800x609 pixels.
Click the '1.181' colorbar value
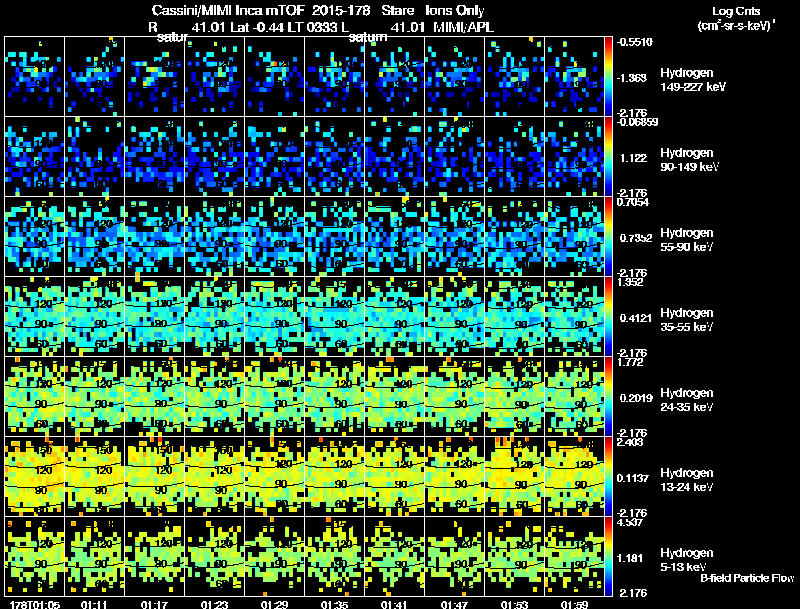coord(630,558)
